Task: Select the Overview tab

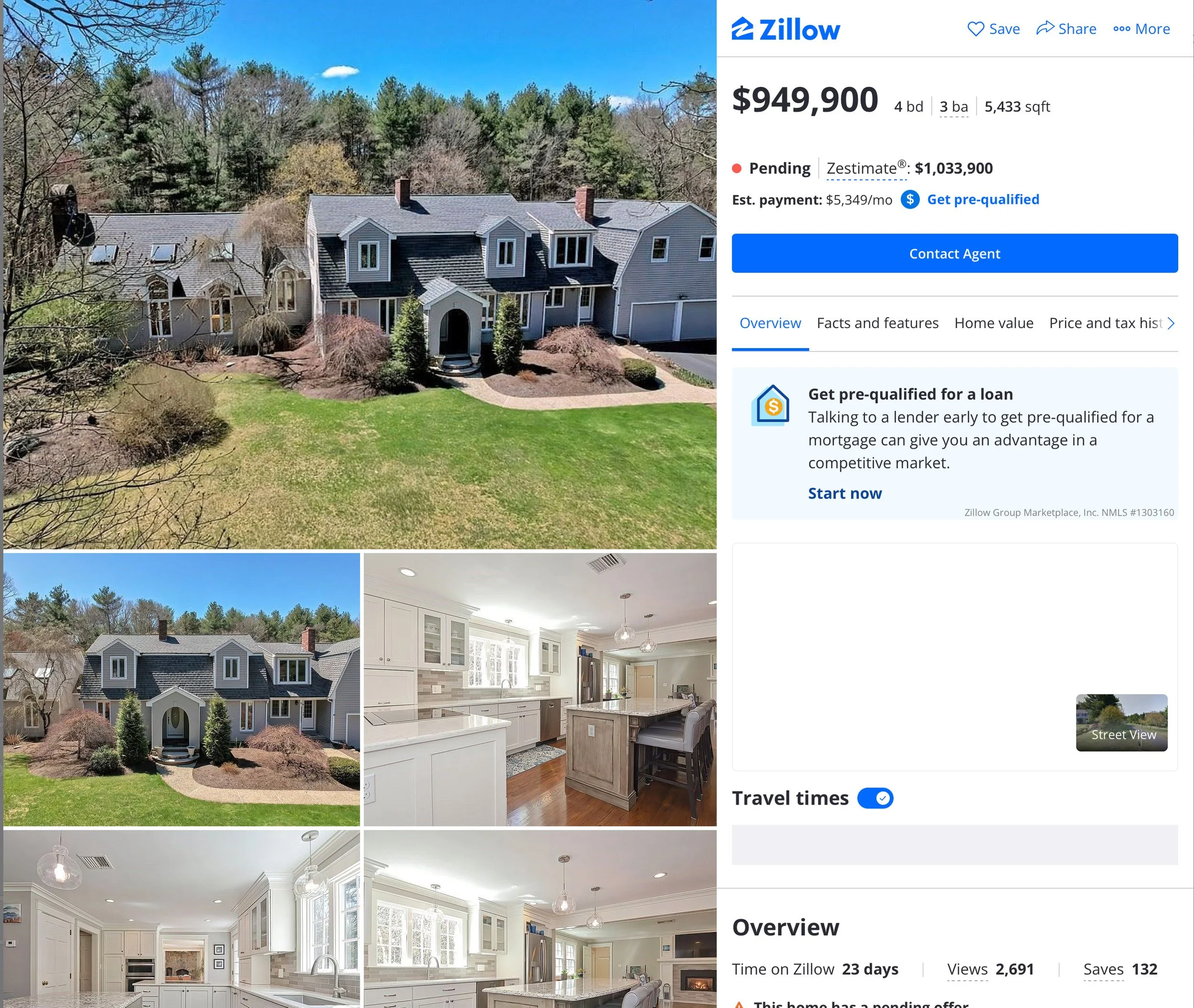Action: [x=770, y=323]
